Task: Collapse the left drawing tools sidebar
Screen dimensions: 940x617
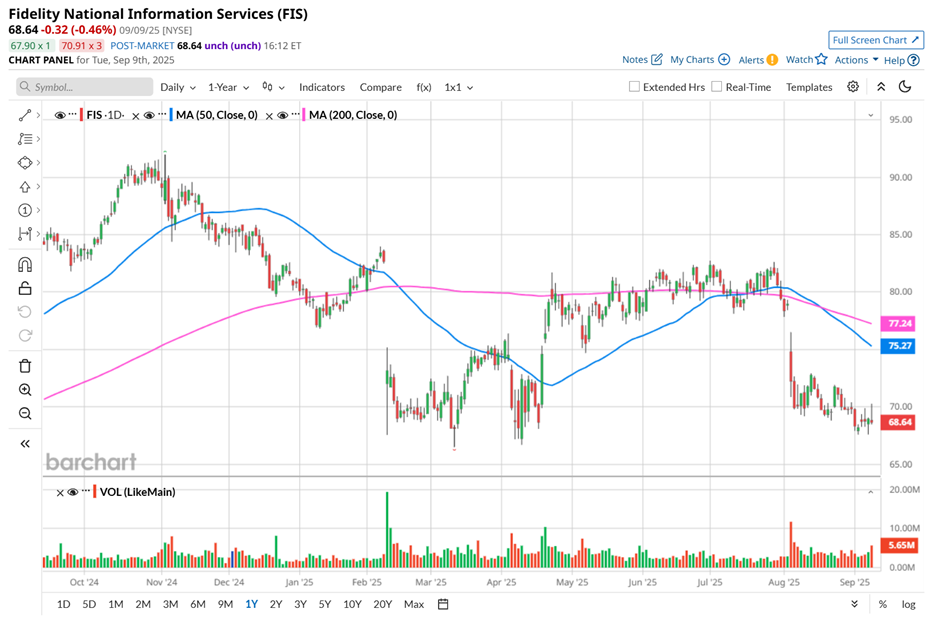Action: (x=25, y=444)
